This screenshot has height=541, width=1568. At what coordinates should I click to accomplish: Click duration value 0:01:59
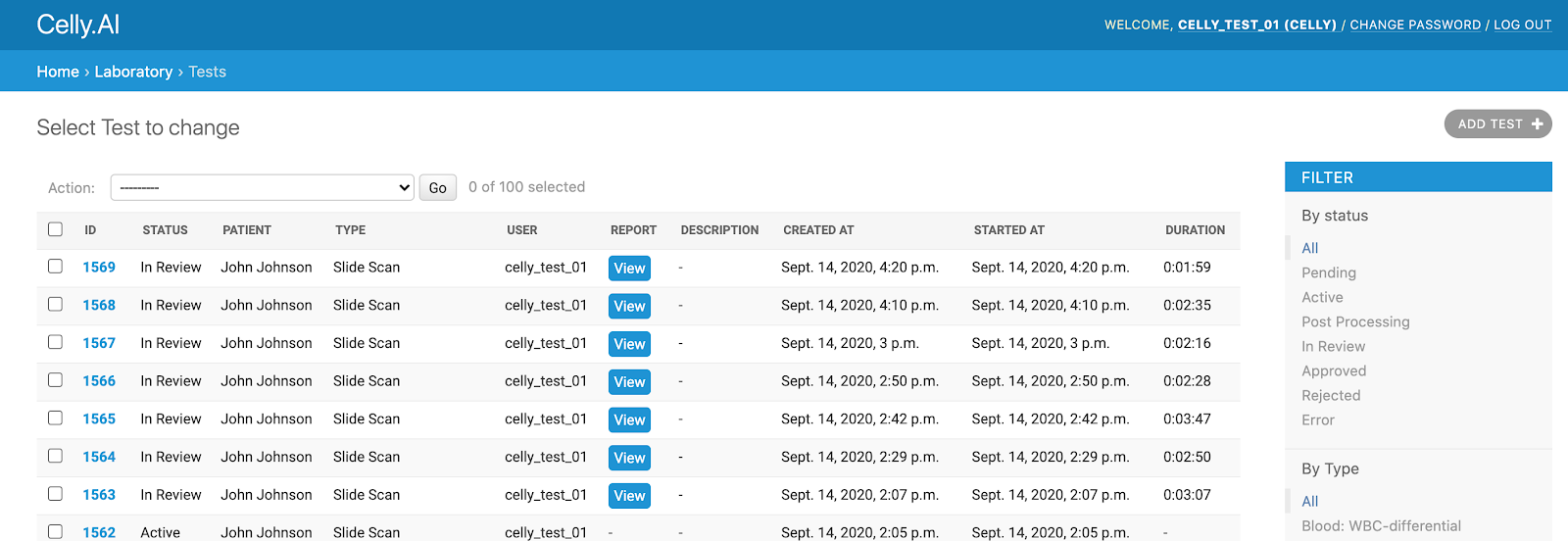pos(1187,267)
